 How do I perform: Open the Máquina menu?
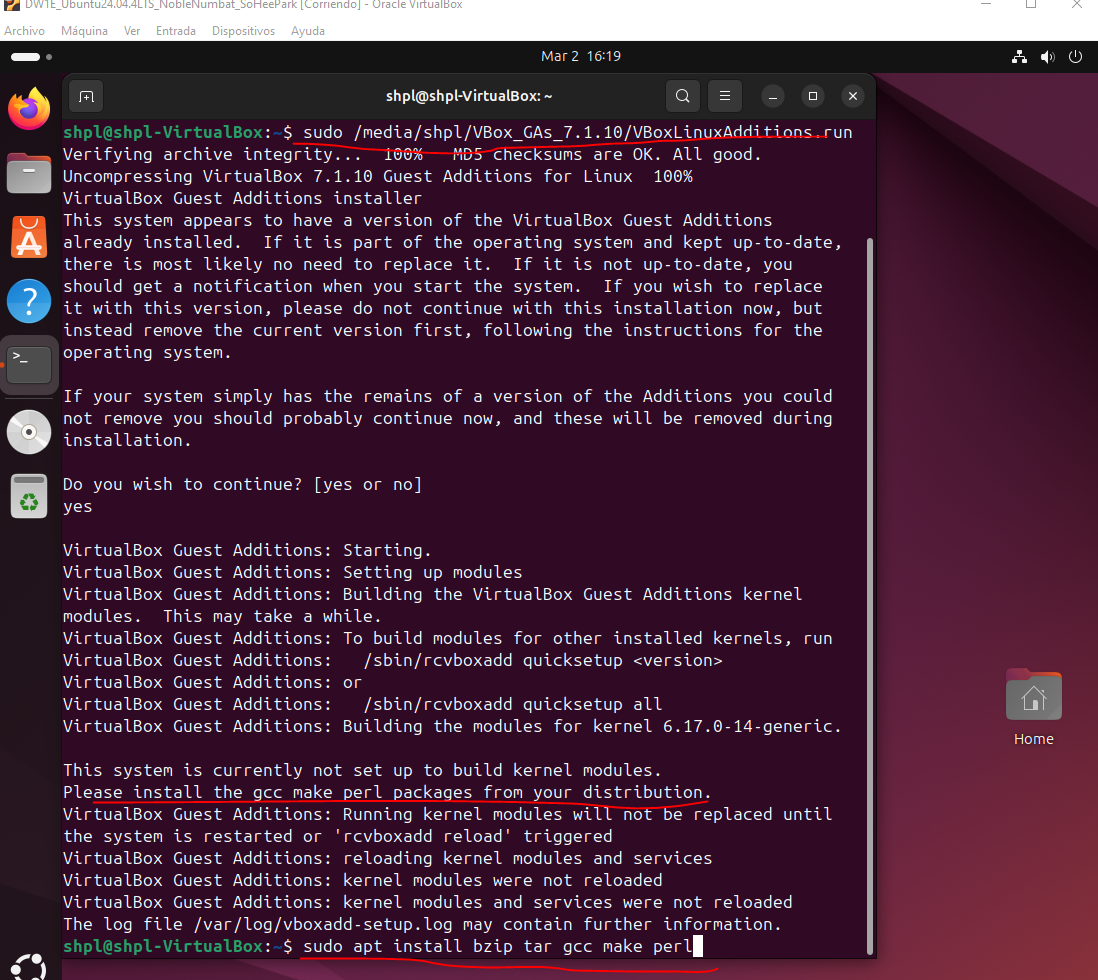click(x=84, y=31)
